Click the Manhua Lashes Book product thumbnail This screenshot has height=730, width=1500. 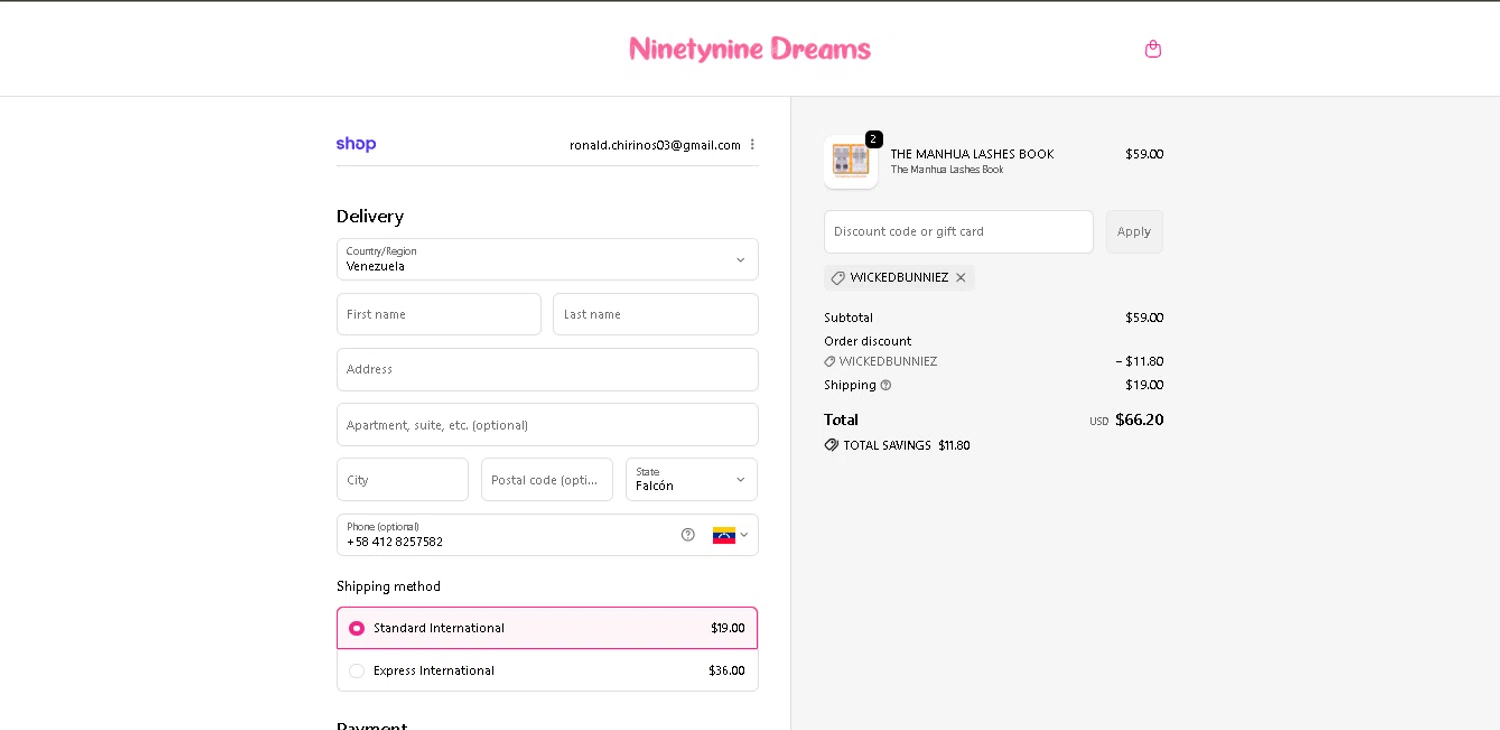click(851, 162)
